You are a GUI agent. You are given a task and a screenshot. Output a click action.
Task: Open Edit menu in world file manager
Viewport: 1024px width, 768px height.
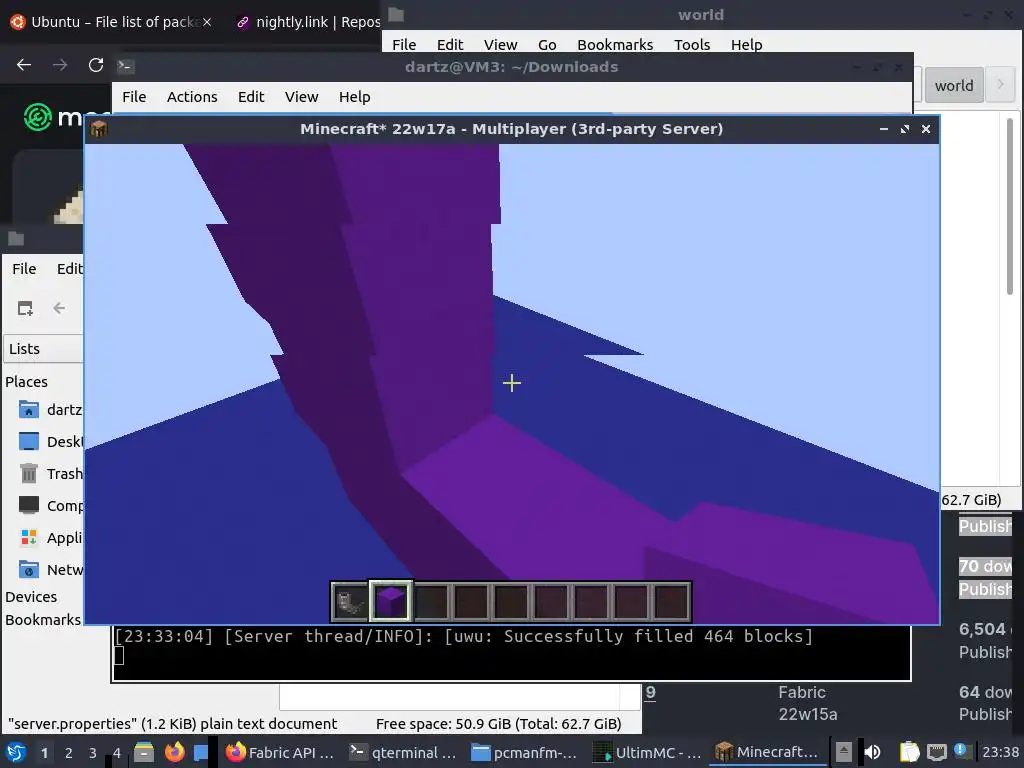point(450,44)
